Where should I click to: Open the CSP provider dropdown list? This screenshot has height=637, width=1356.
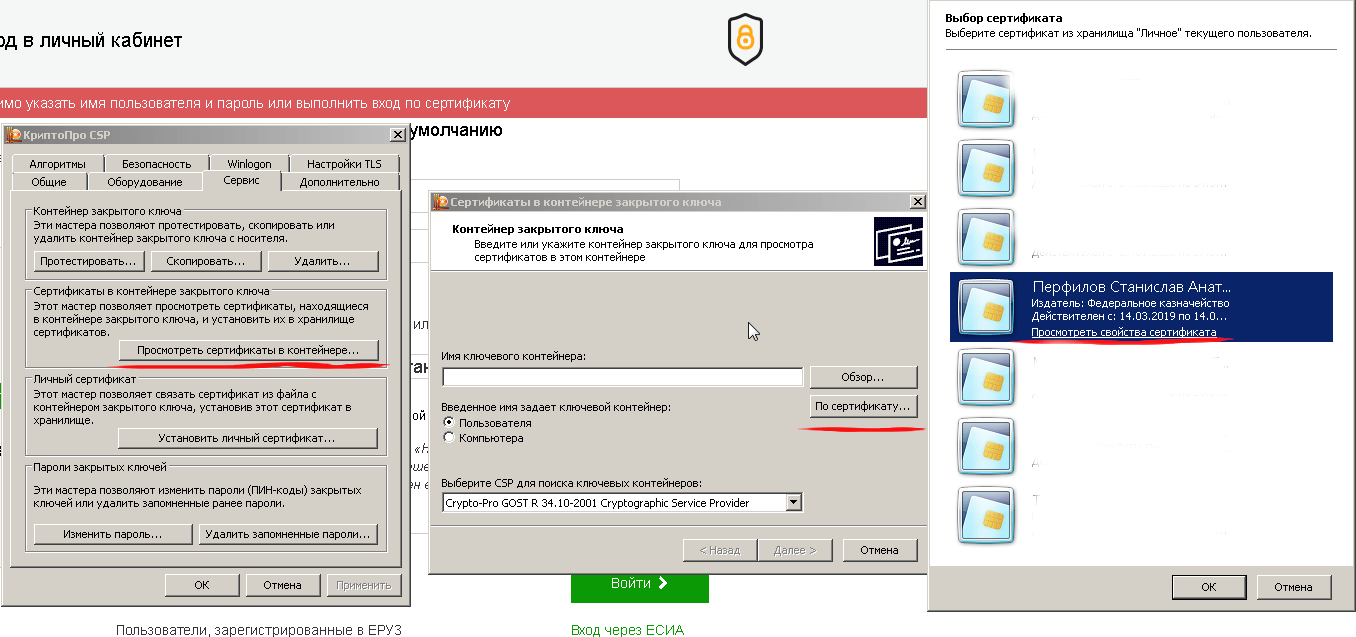[x=794, y=503]
